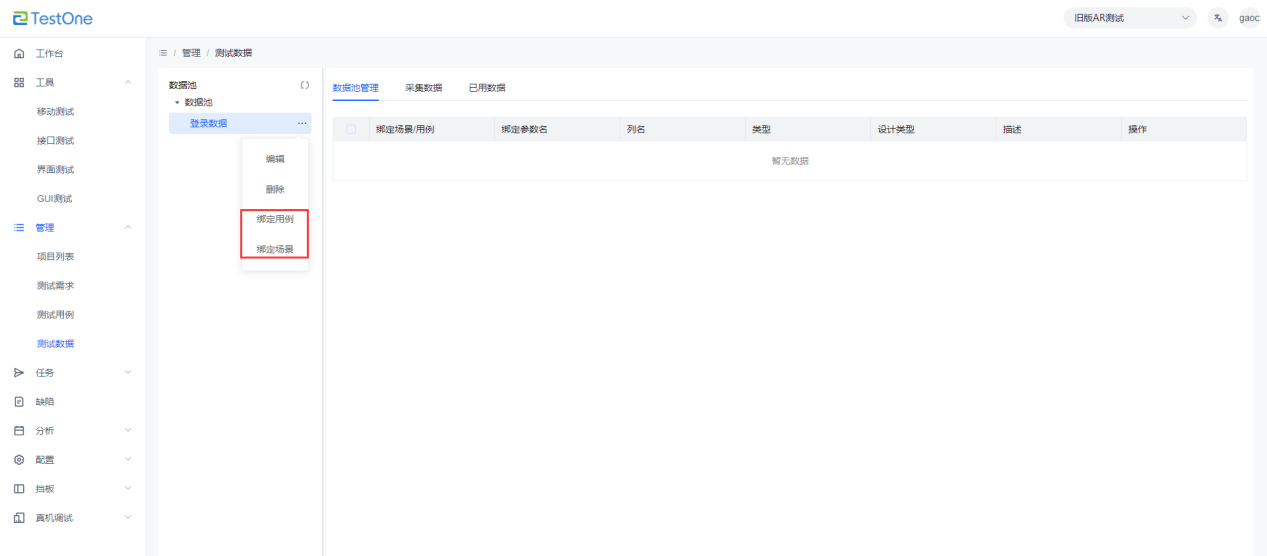1267x556 pixels.
Task: Click the language translate icon
Action: click(x=1218, y=18)
